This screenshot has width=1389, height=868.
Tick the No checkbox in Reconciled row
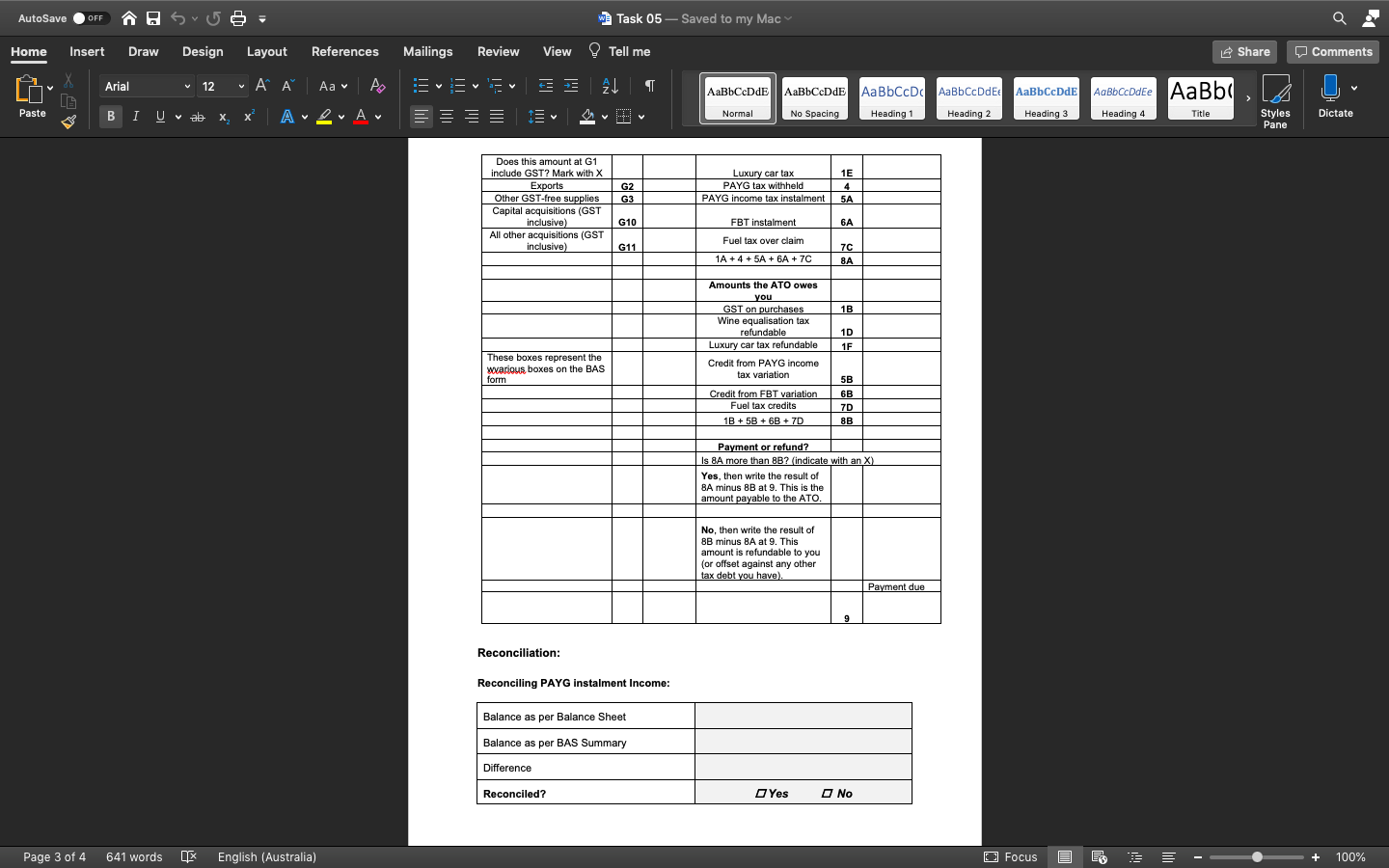[827, 794]
